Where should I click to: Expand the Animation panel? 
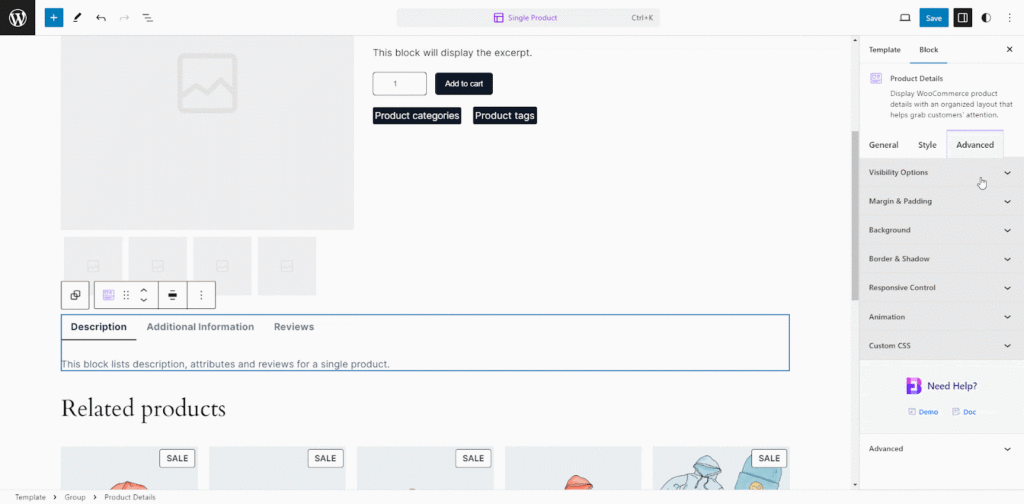point(941,317)
